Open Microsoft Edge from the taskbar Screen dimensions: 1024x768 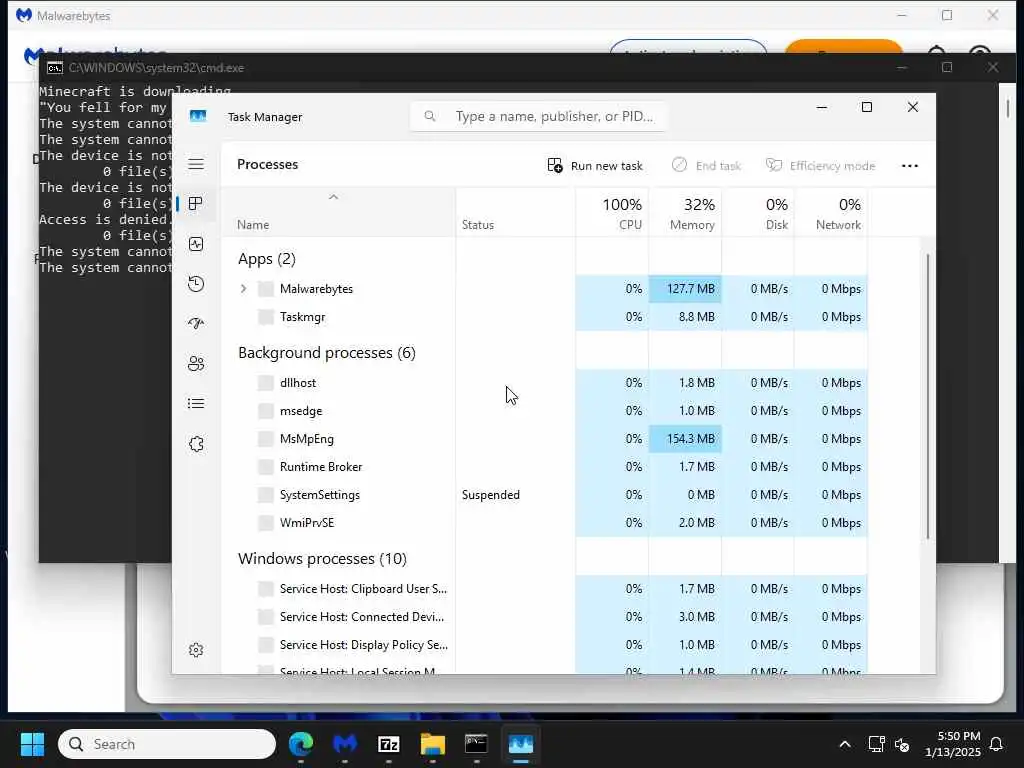pyautogui.click(x=301, y=744)
